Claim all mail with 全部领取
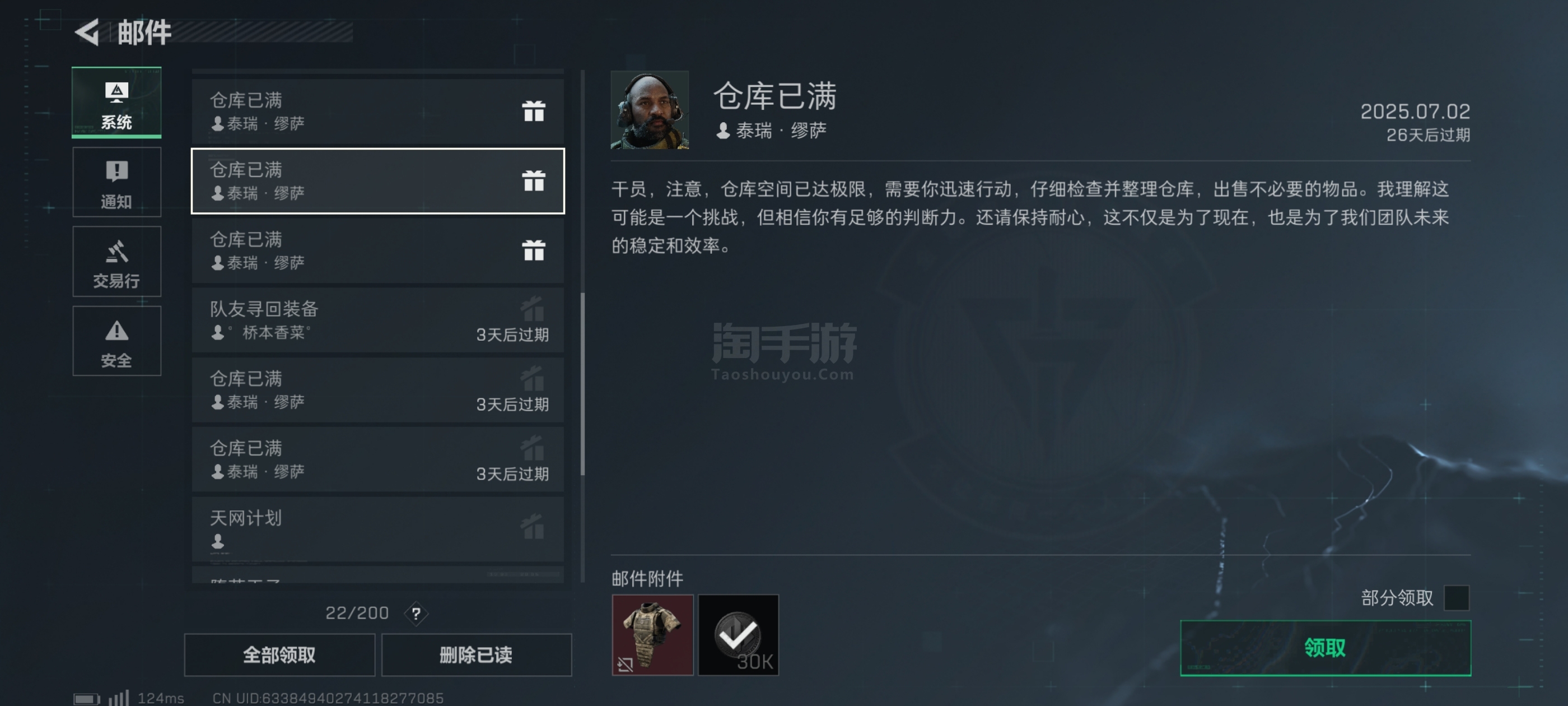Image resolution: width=1568 pixels, height=706 pixels. pos(279,655)
